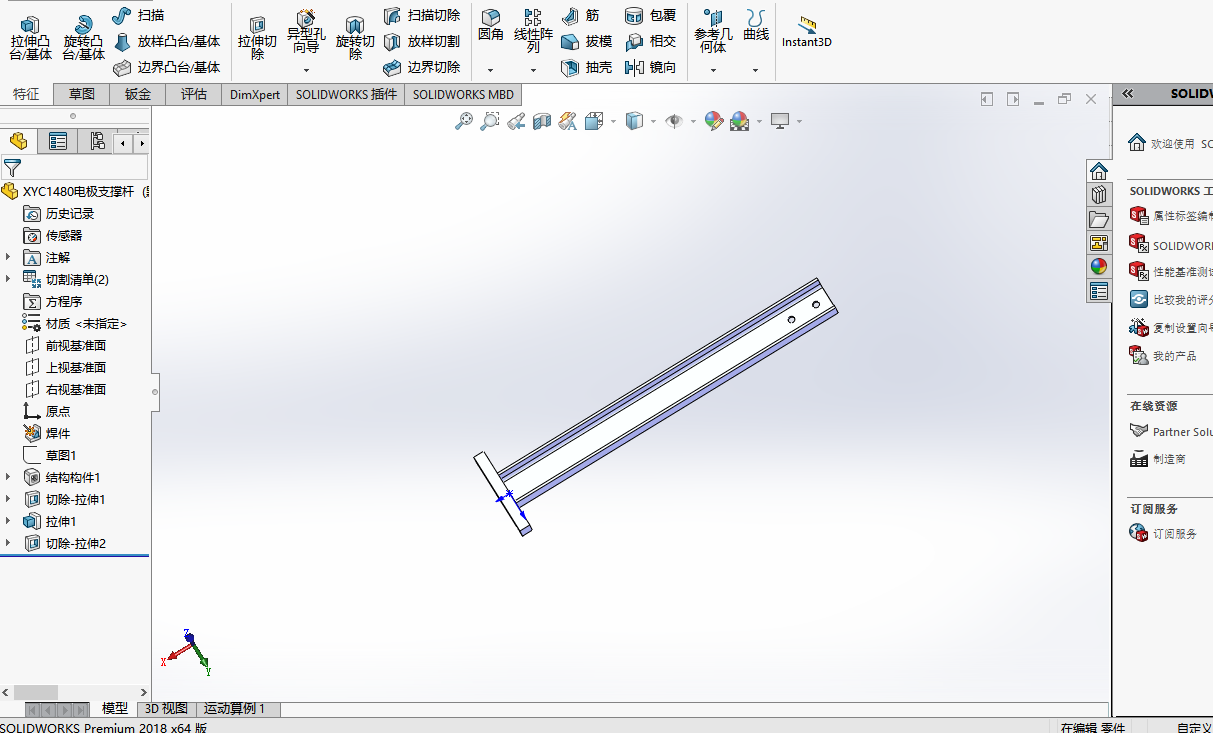Activate the Swept Cut (扫描切除) tool
Screen dimensions: 1213x733
tap(422, 15)
